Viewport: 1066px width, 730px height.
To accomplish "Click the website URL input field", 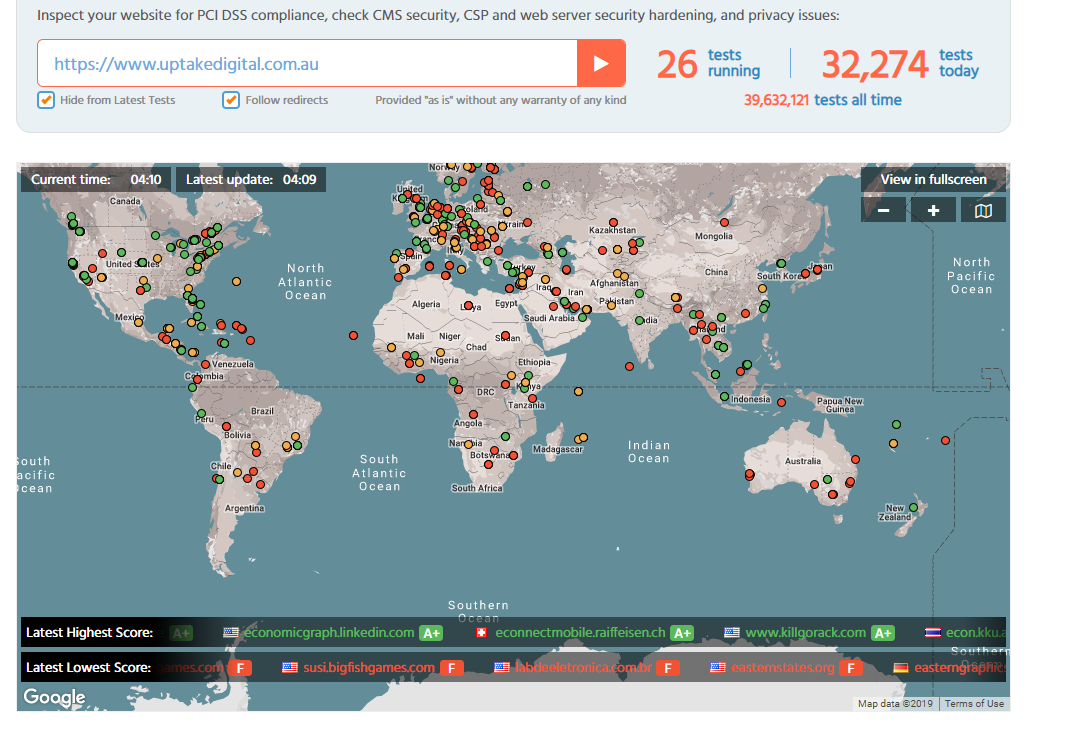I will pos(307,63).
